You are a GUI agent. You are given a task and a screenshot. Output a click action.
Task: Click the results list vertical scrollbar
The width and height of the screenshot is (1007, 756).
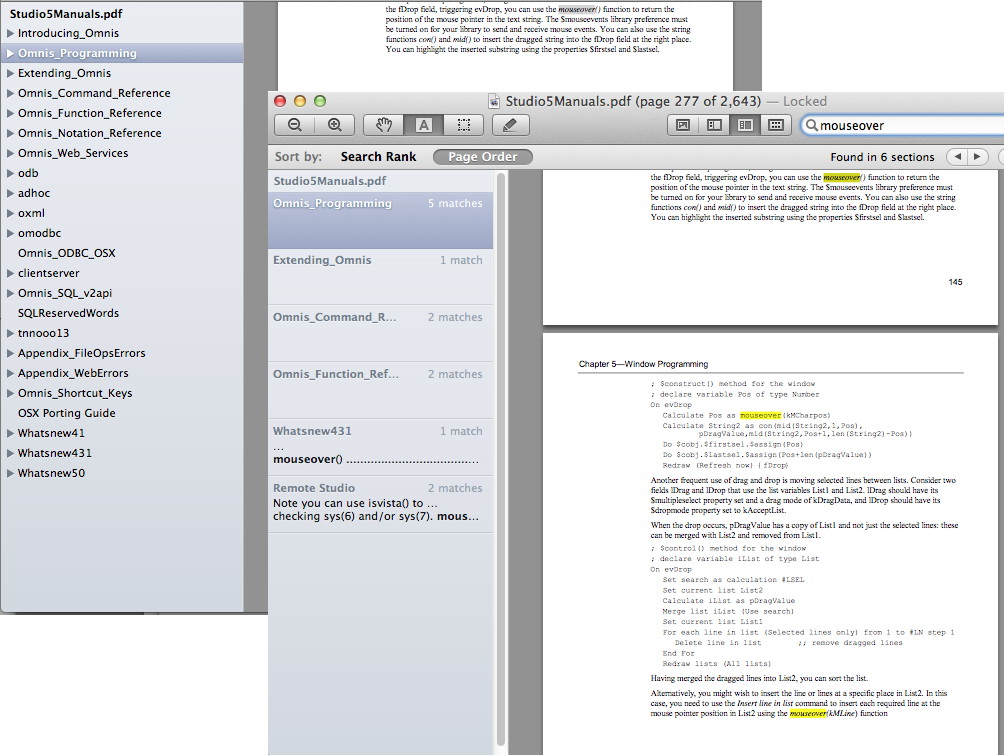[501, 459]
